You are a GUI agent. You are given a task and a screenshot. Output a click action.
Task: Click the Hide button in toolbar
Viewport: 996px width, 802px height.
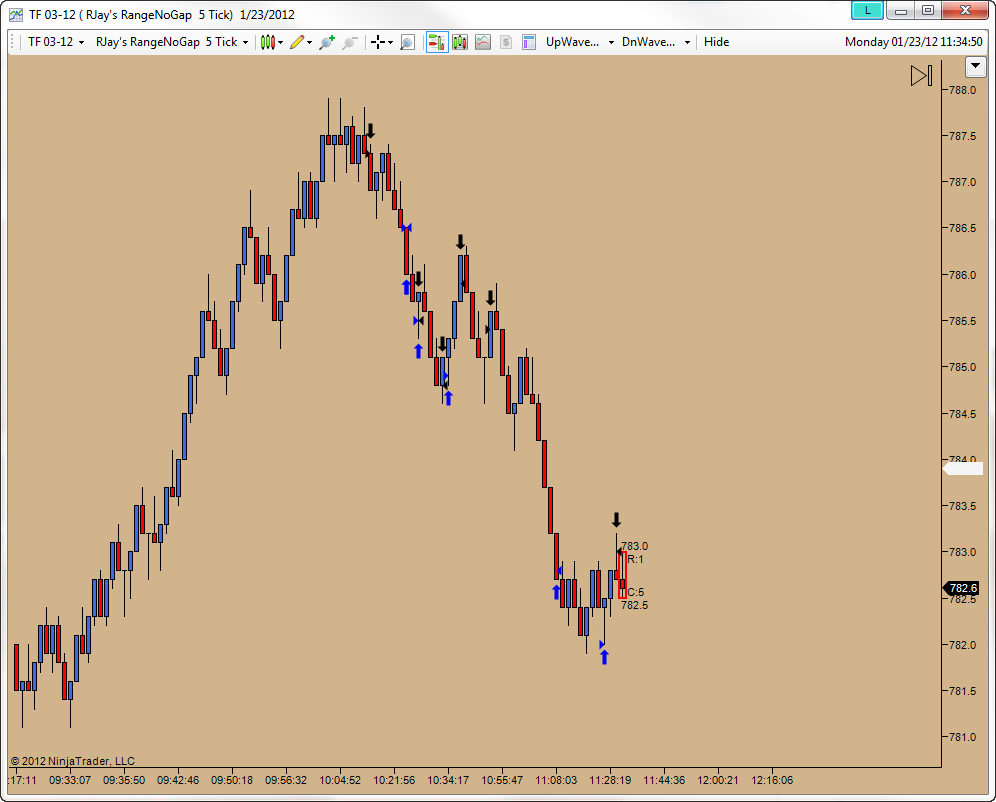point(716,43)
